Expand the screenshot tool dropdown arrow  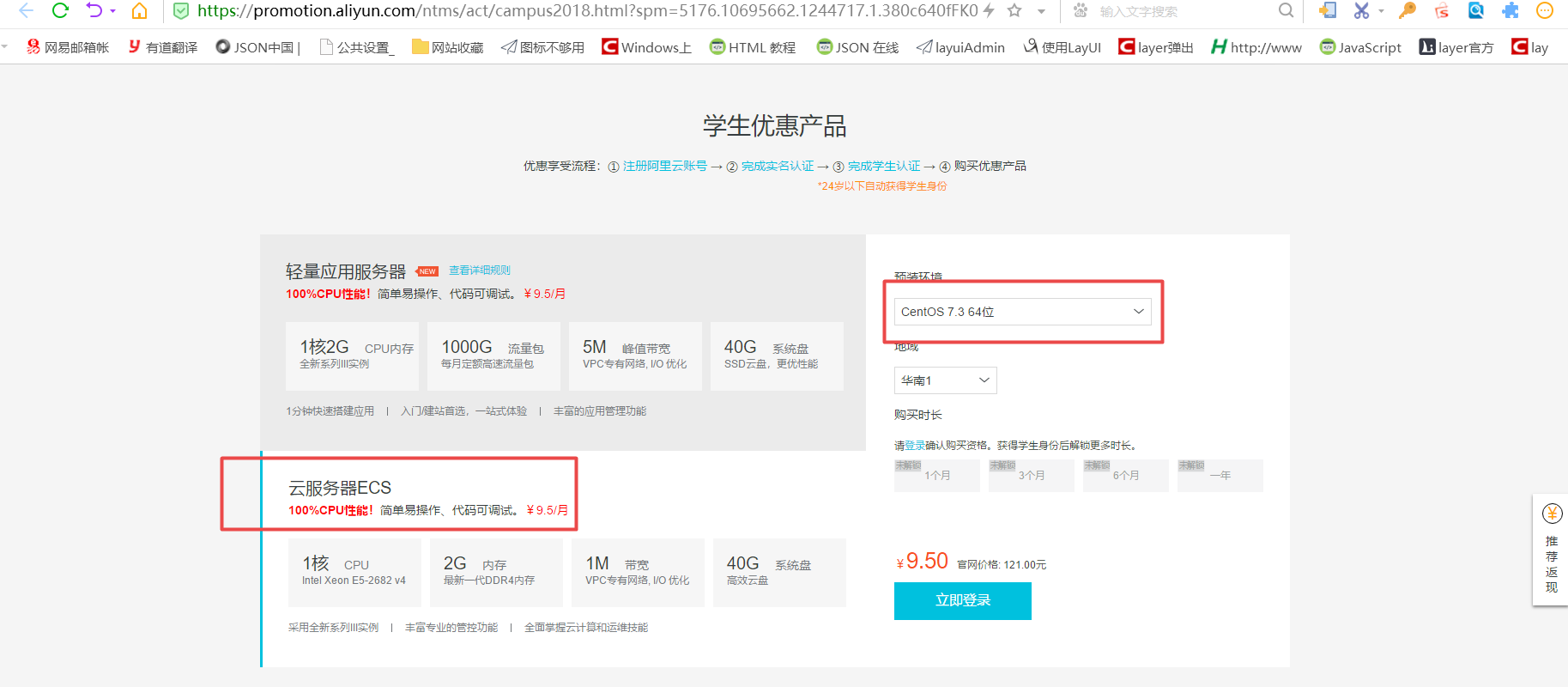coord(1381,11)
